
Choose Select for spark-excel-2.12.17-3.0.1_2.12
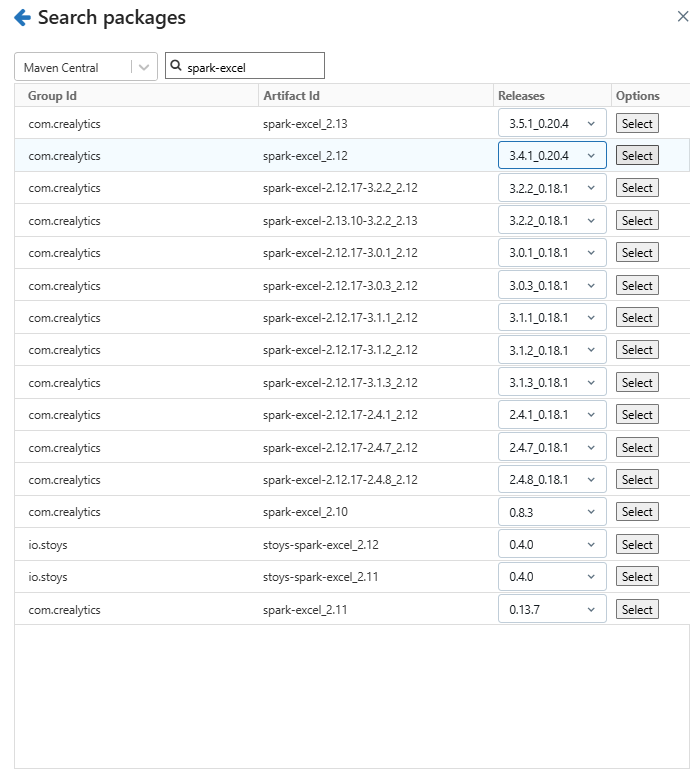point(637,253)
